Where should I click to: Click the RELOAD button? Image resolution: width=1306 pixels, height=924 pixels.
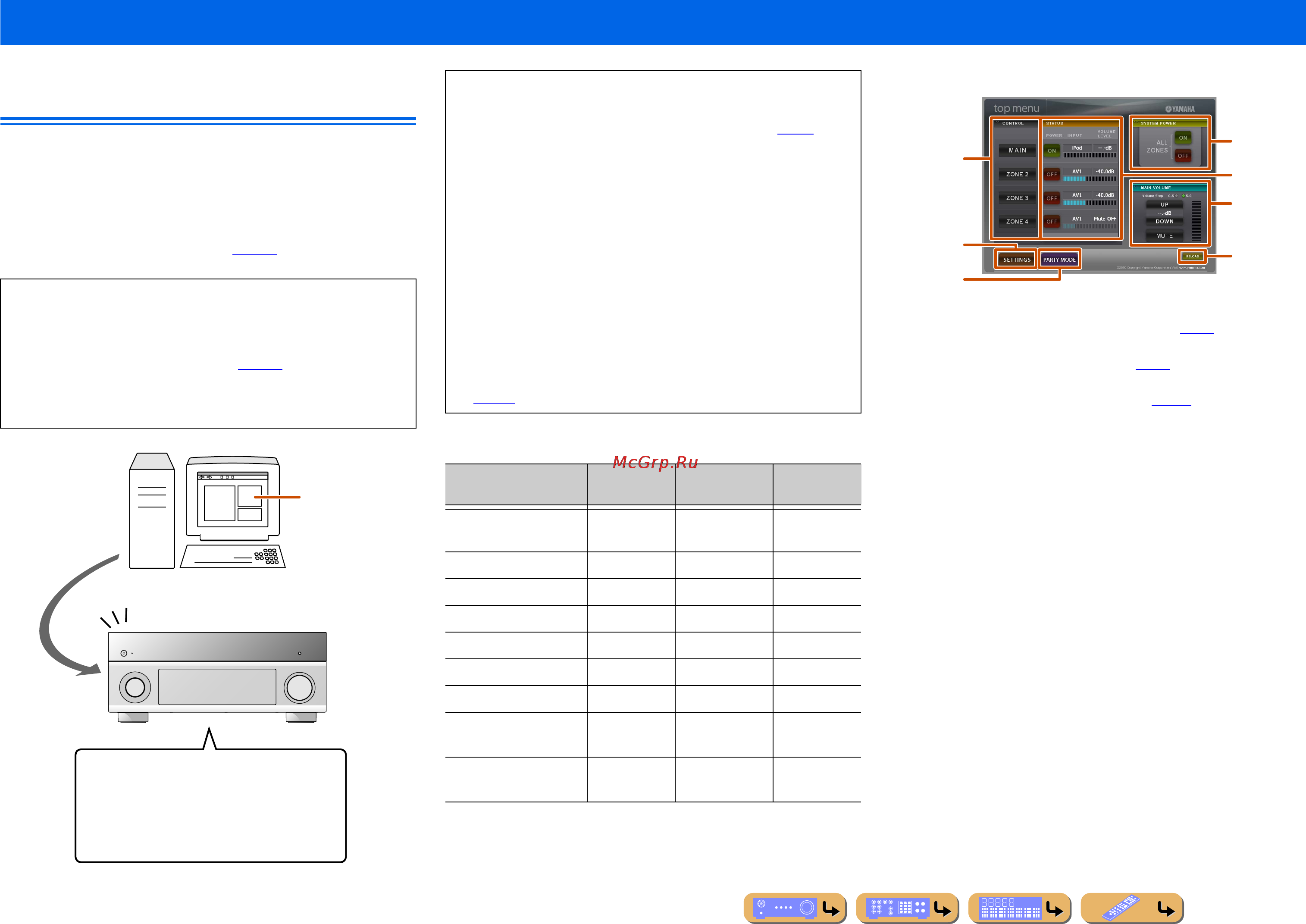(x=1193, y=256)
